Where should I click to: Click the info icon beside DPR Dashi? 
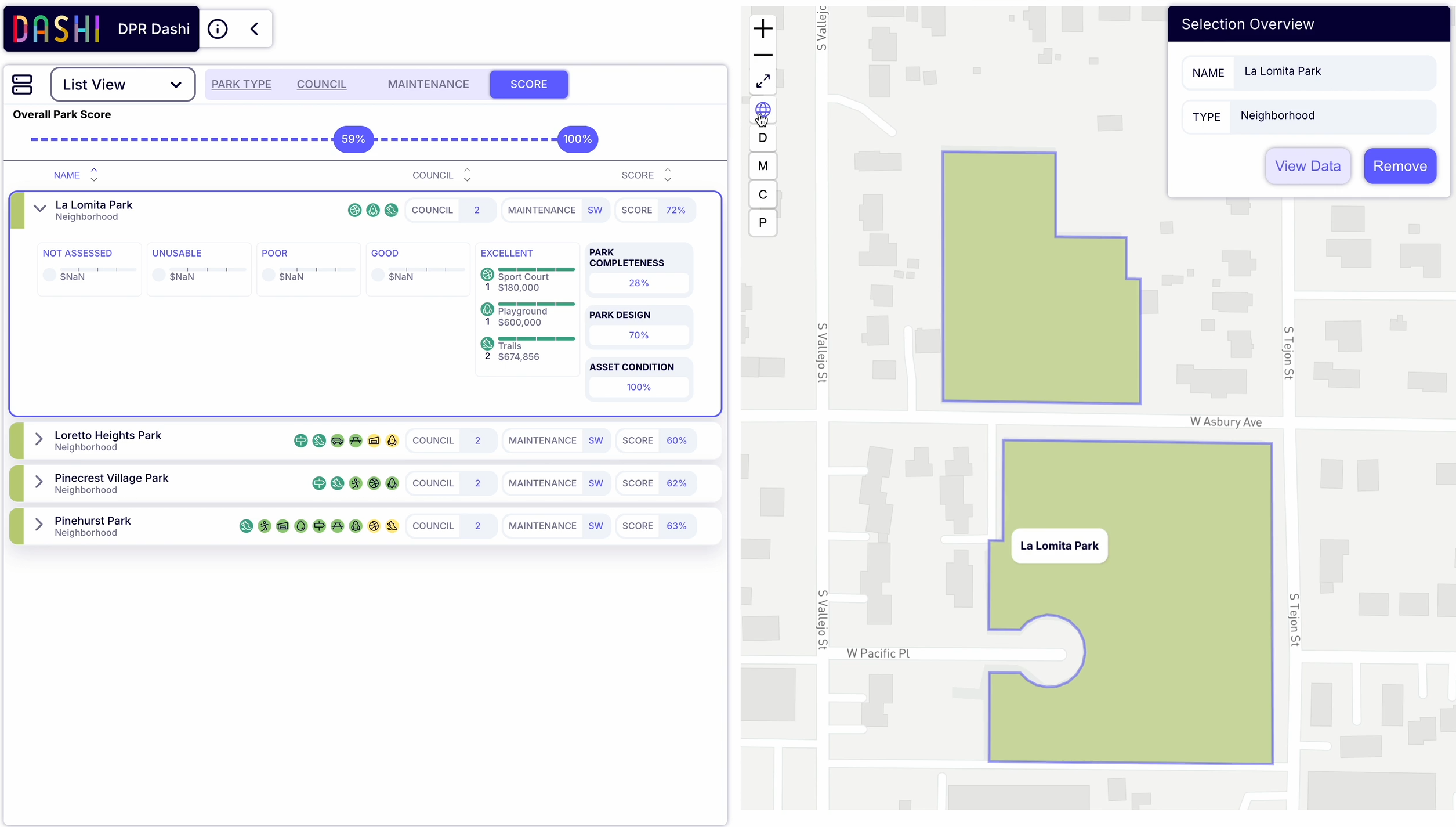[218, 29]
